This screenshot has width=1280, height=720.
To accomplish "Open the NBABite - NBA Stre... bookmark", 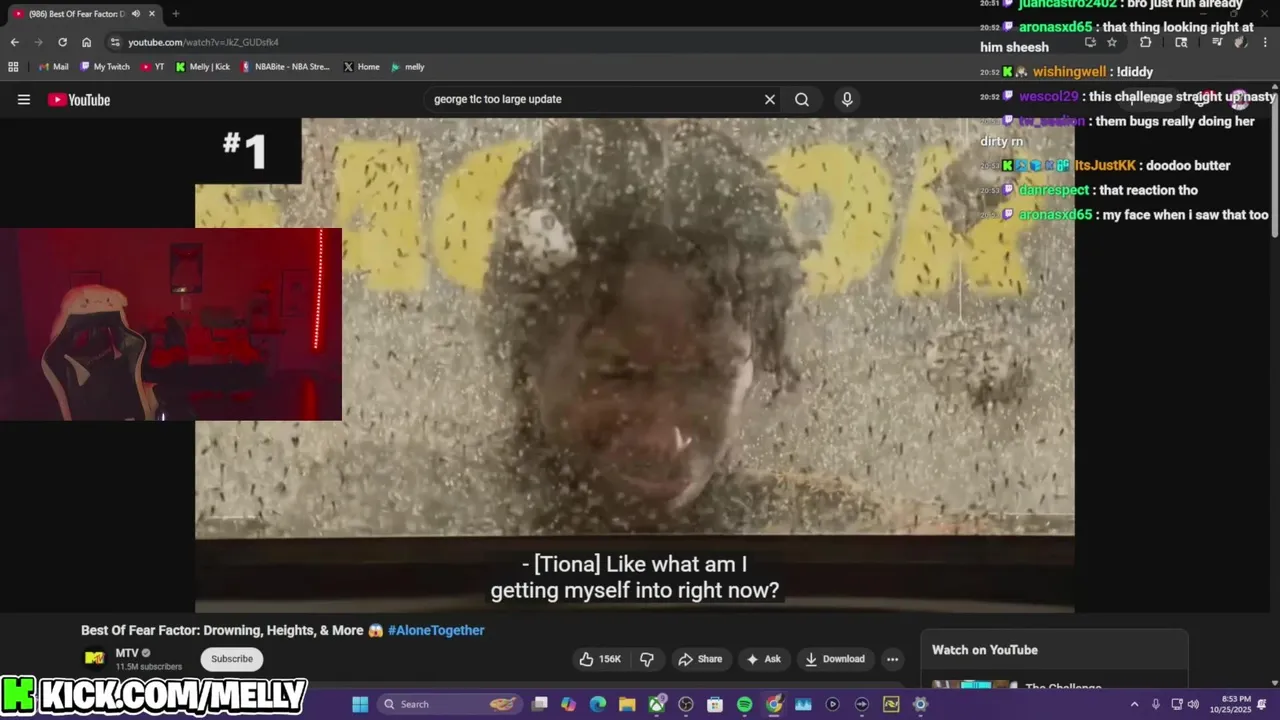I will tap(285, 67).
